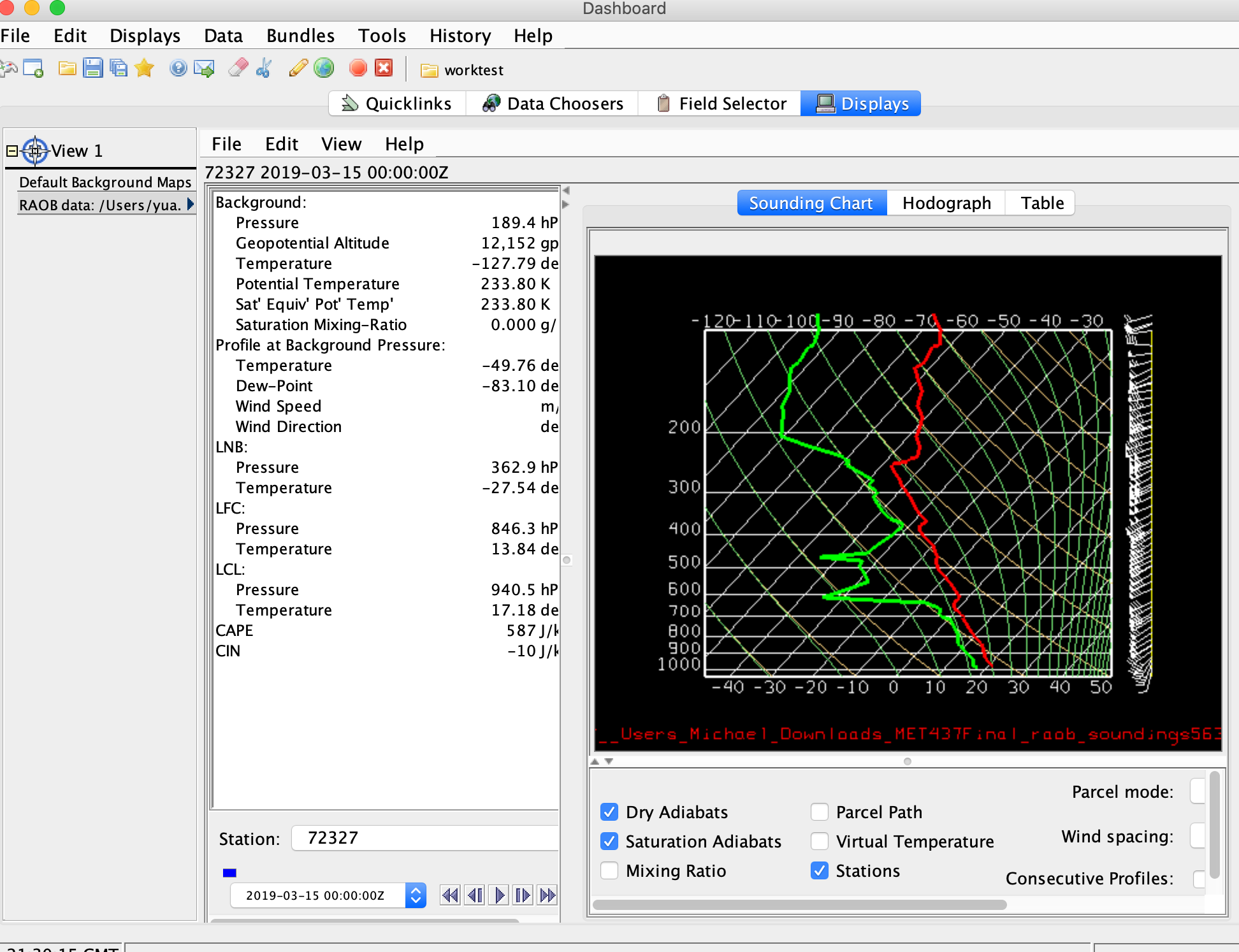
Task: Click the green globe icon in toolbar
Action: [x=324, y=68]
